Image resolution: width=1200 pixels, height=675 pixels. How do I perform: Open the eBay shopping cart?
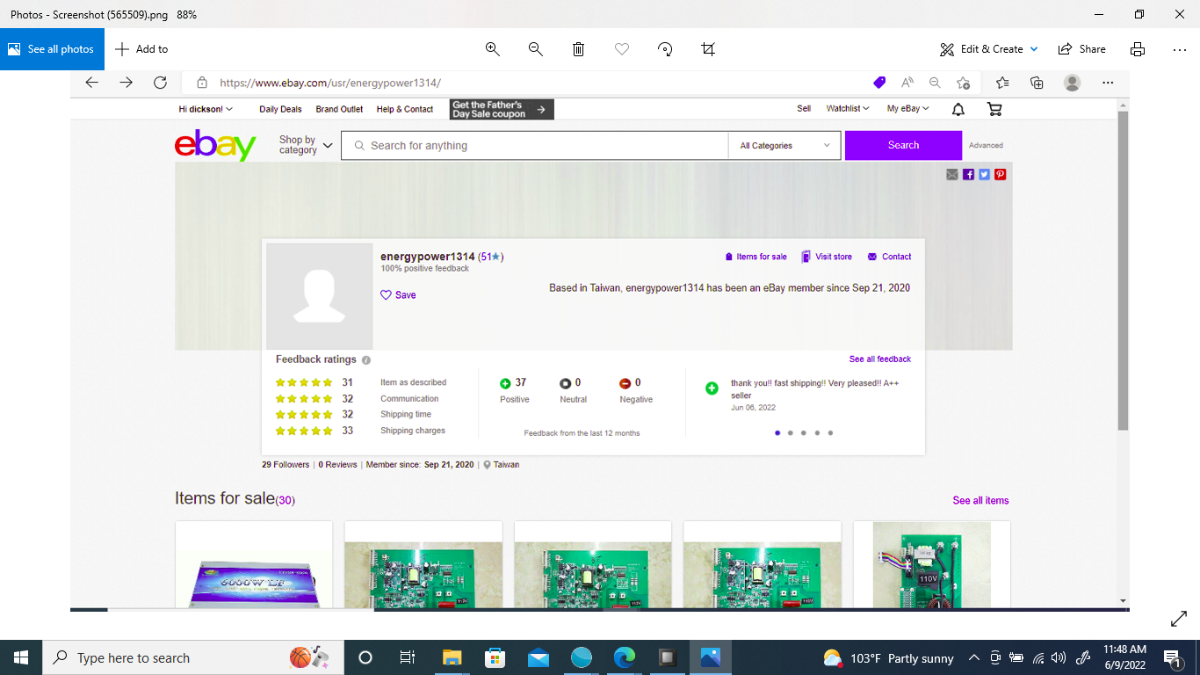(x=994, y=109)
